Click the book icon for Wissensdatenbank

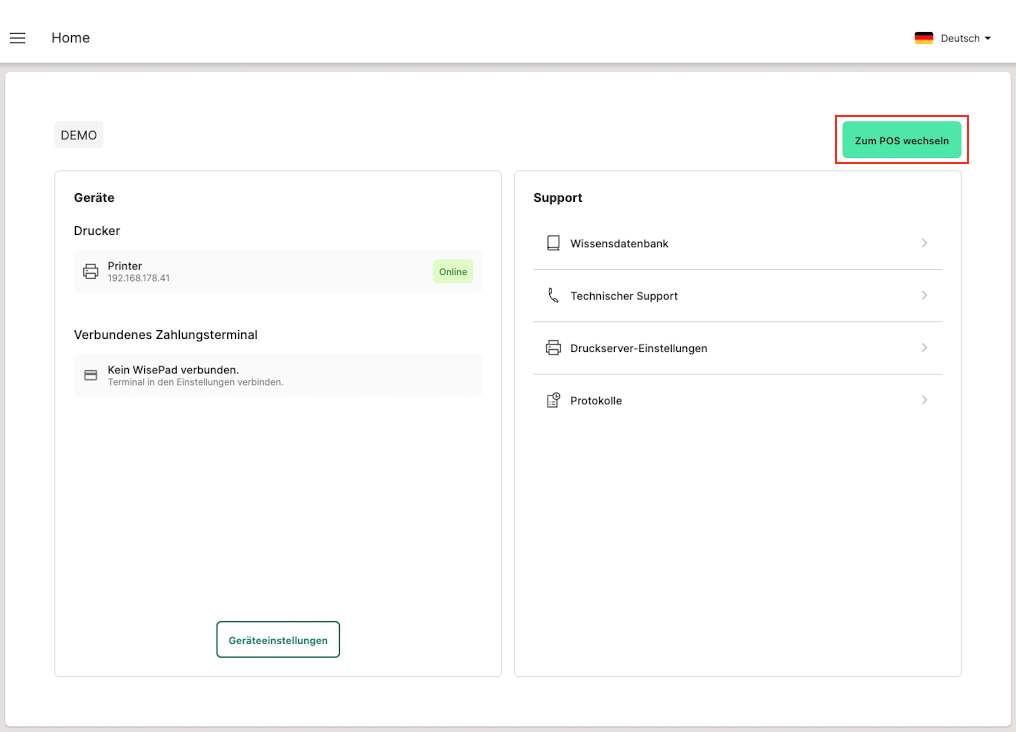(553, 243)
